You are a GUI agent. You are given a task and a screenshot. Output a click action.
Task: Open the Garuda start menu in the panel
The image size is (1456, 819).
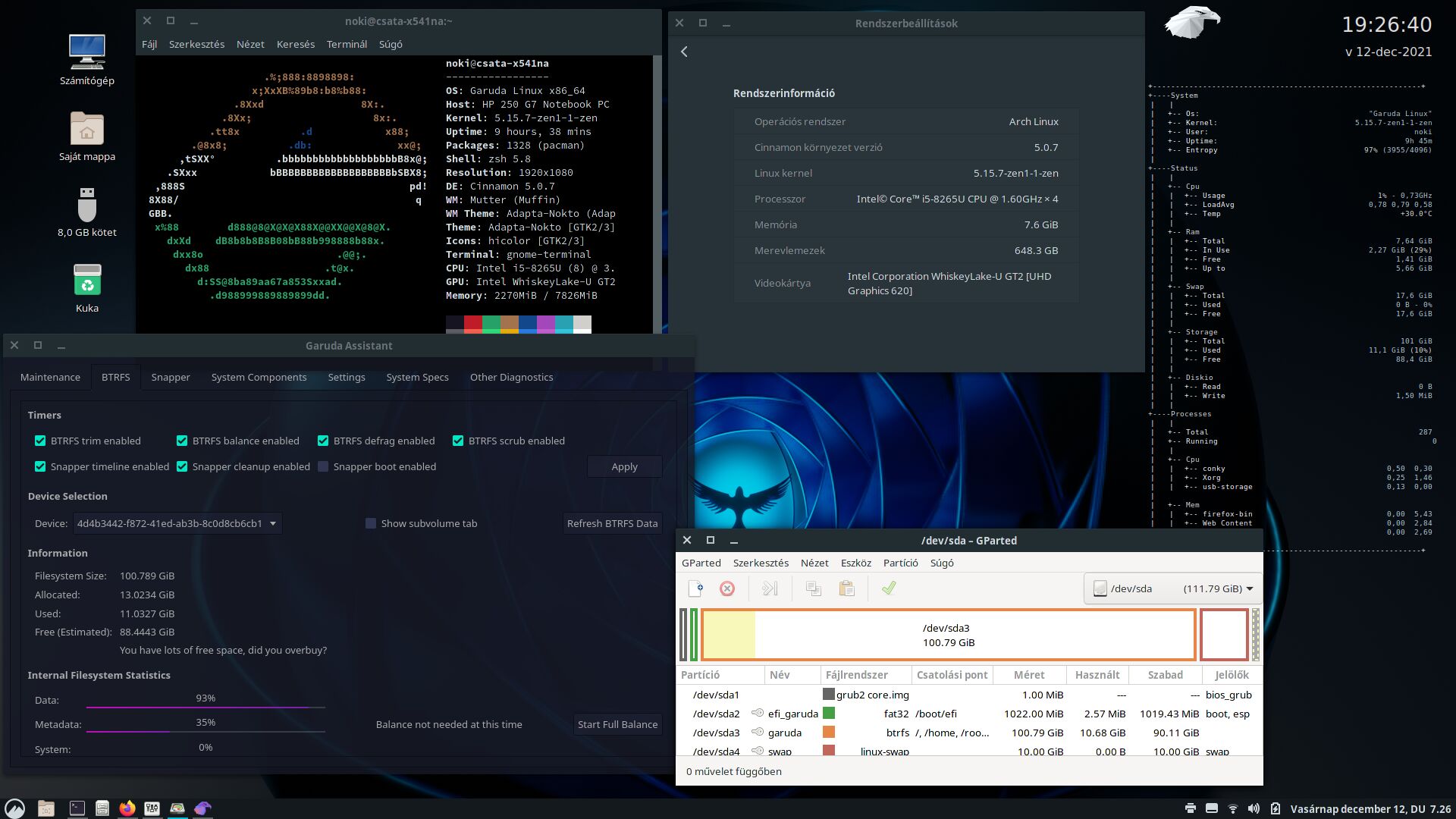tap(15, 808)
